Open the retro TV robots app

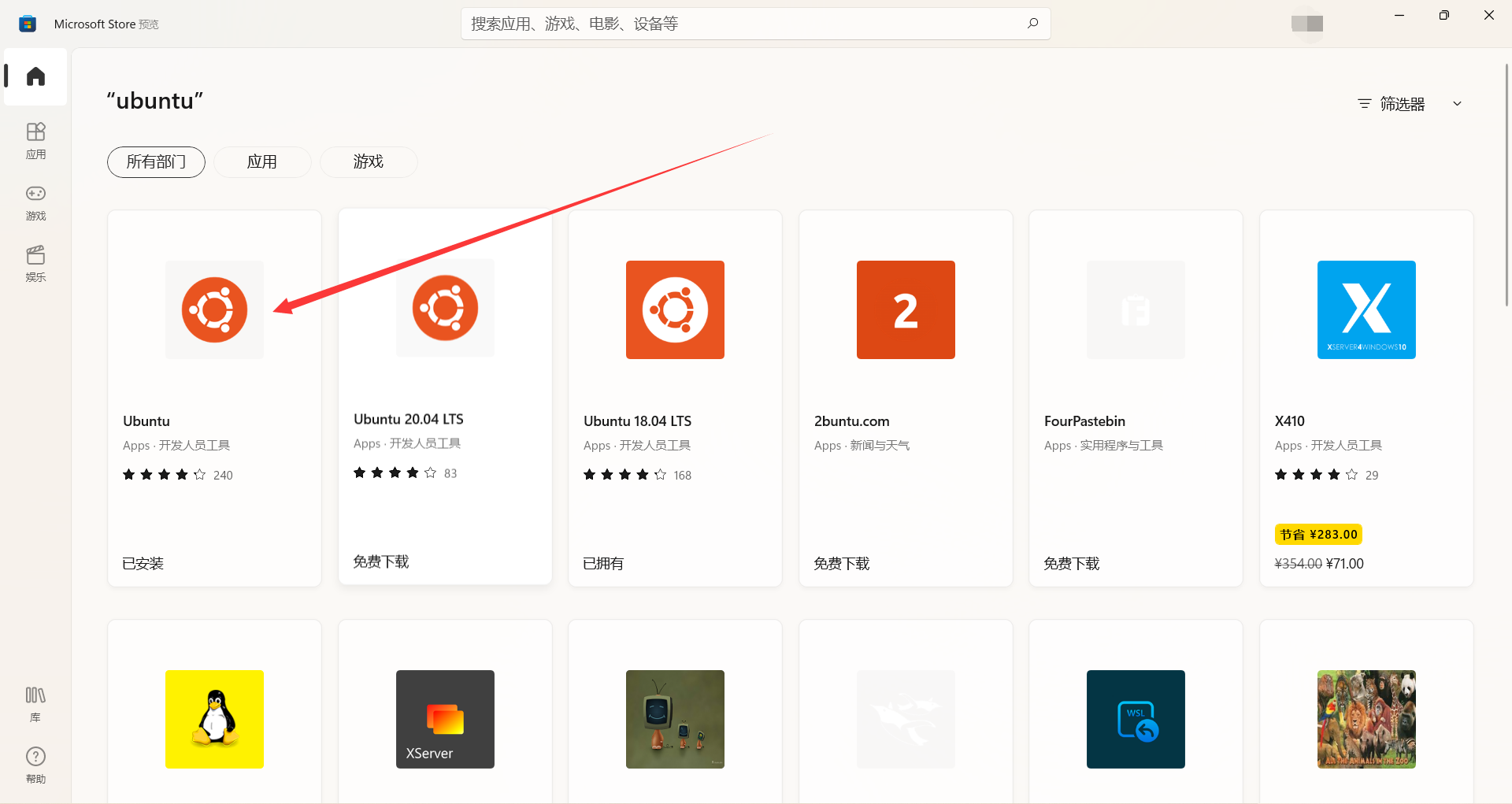(675, 719)
